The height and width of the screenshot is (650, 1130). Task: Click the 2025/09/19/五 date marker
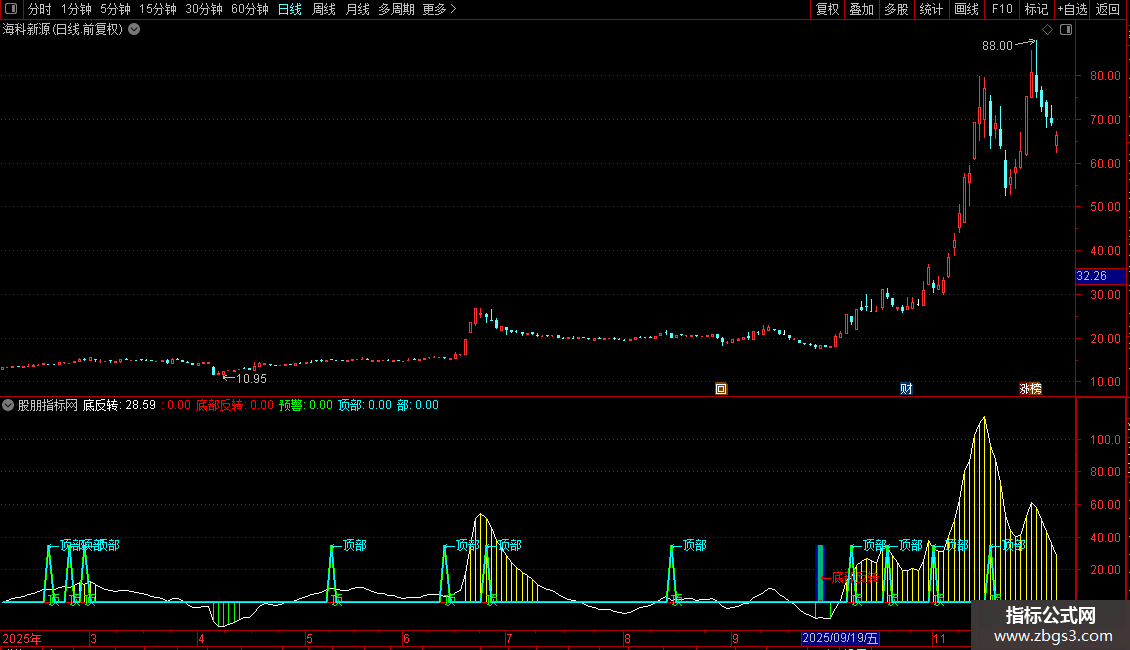pos(840,638)
